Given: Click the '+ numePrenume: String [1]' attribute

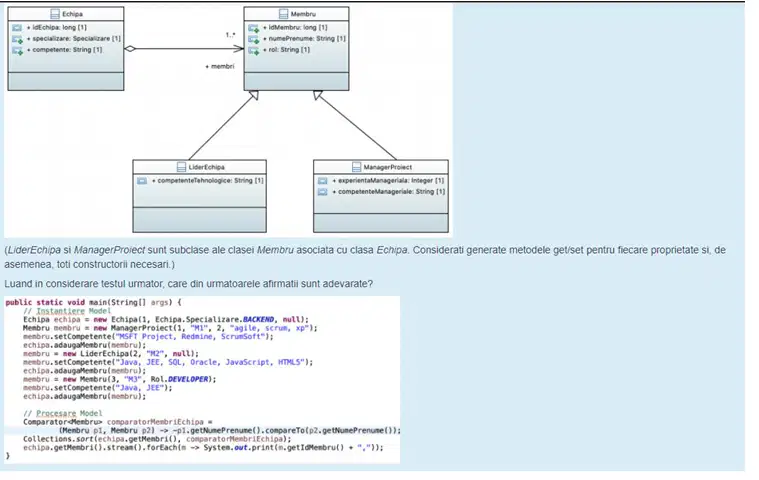Looking at the screenshot, I should click(x=304, y=39).
